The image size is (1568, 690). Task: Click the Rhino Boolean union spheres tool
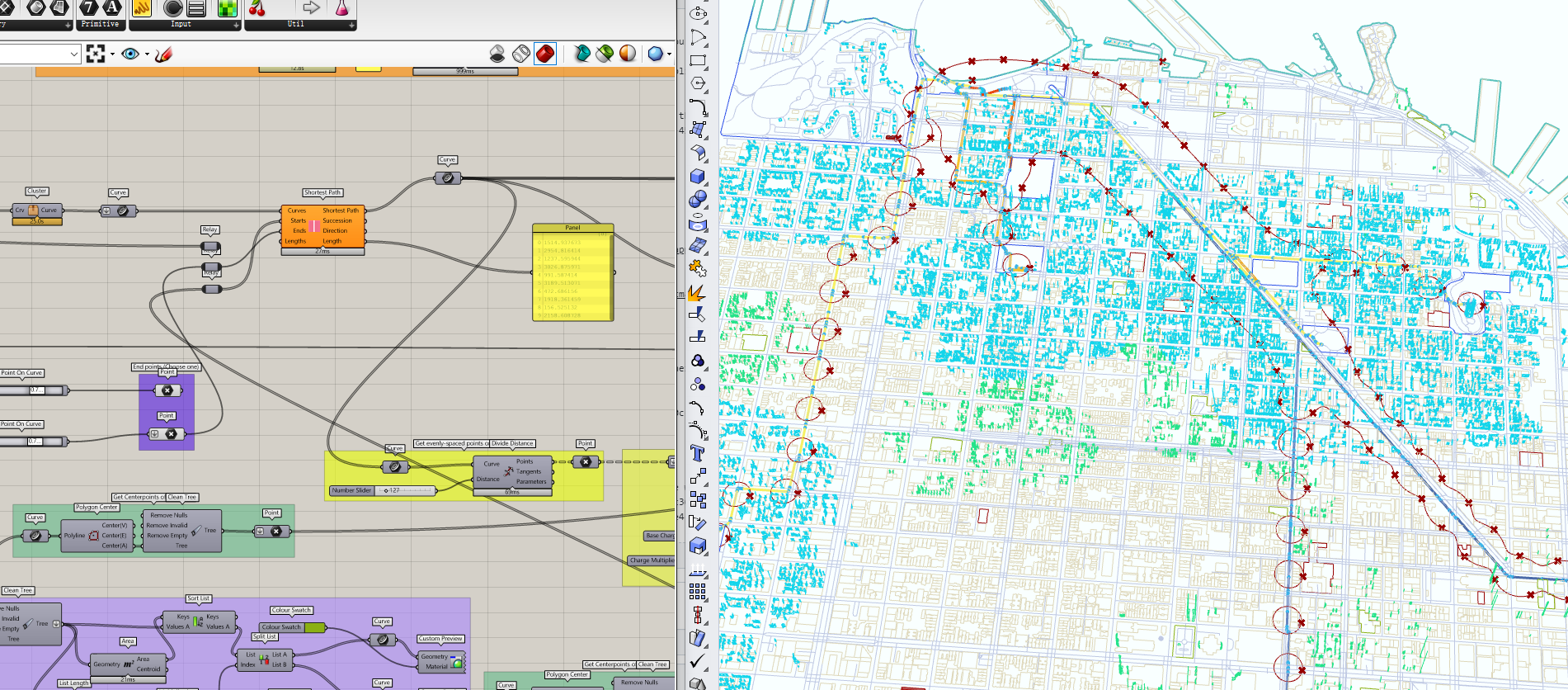697,199
